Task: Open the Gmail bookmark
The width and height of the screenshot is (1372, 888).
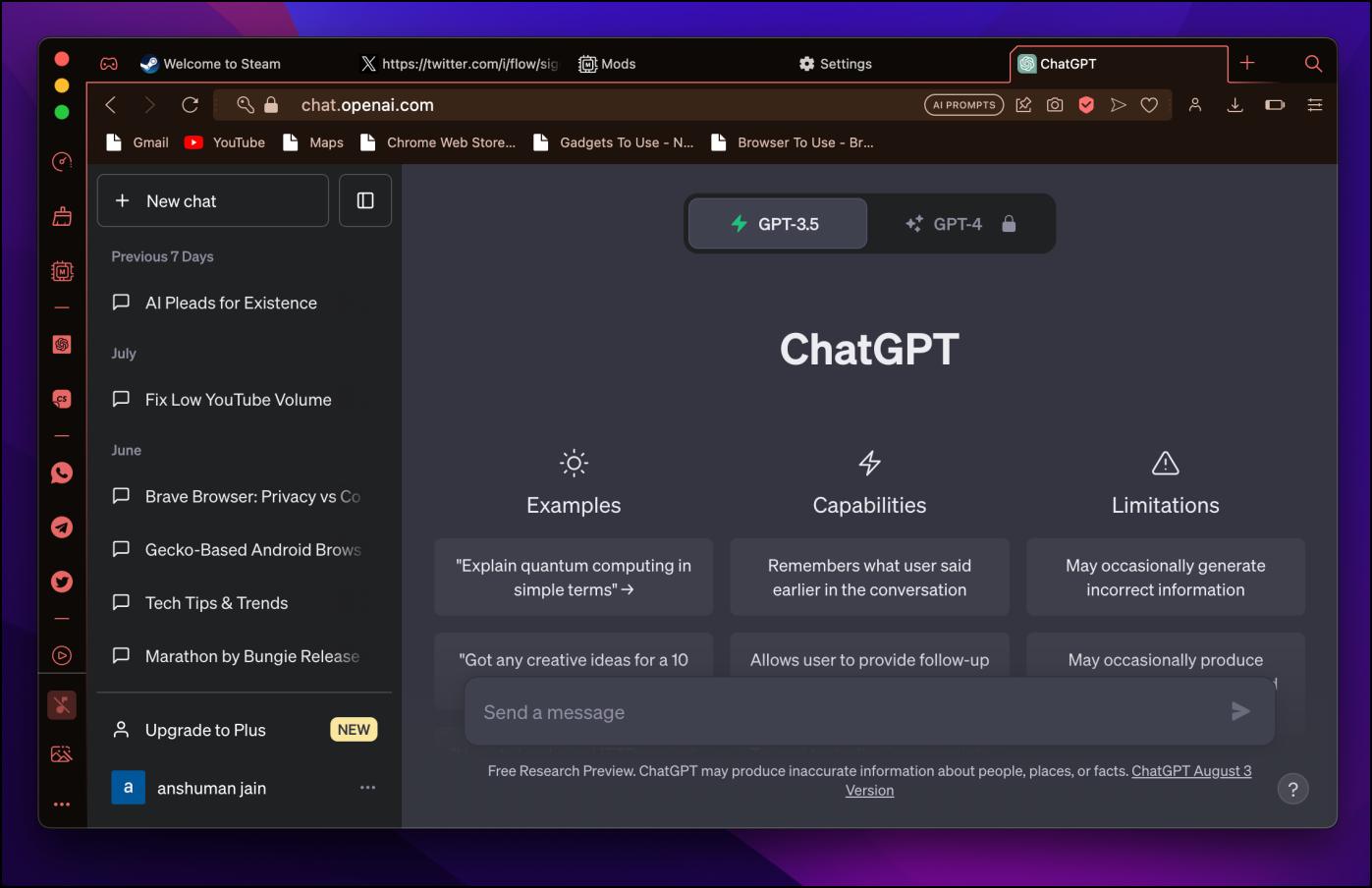Action: (137, 142)
